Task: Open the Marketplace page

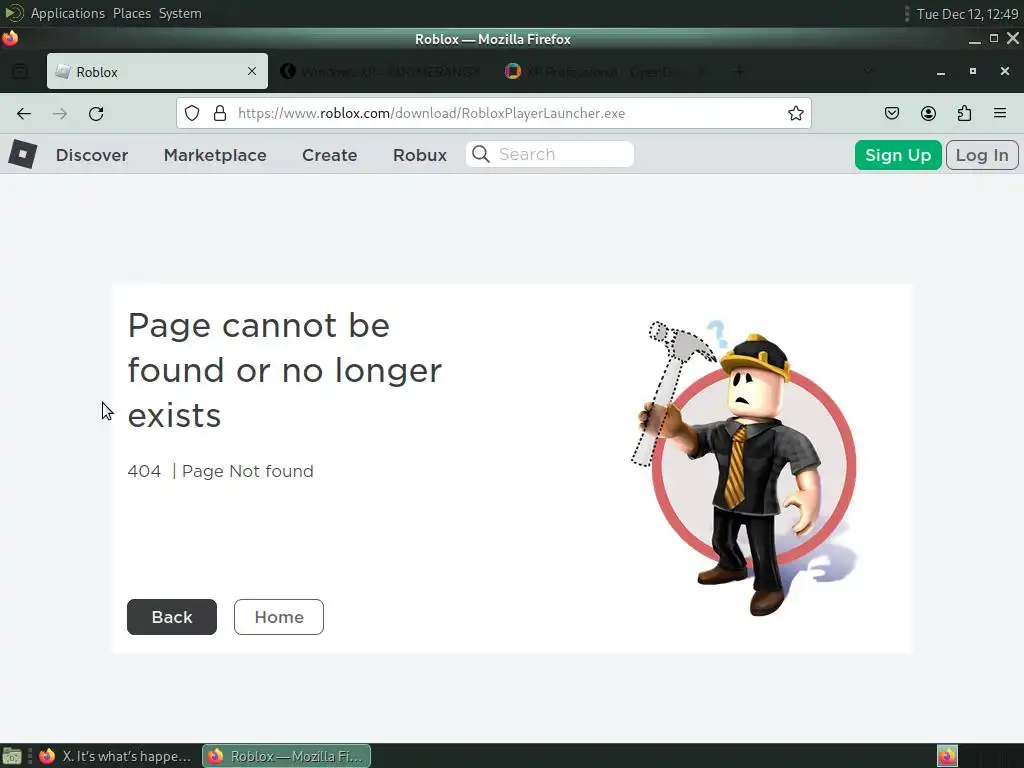Action: pos(215,155)
